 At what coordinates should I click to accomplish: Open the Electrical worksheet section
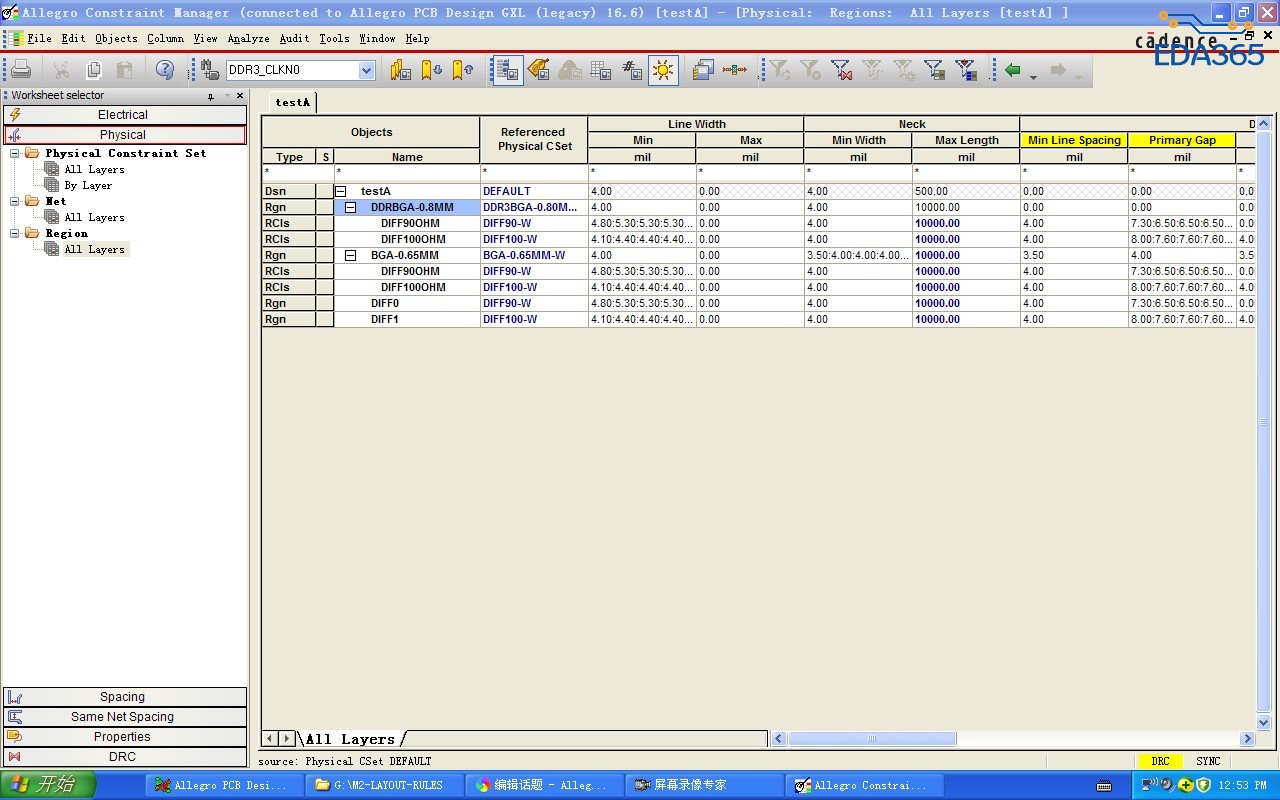pyautogui.click(x=123, y=115)
